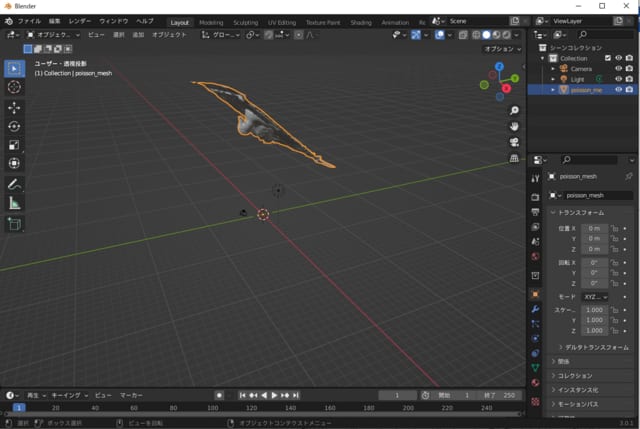Click the Add Cube tool icon
Viewport: 640px width, 429px height.
[x=14, y=224]
